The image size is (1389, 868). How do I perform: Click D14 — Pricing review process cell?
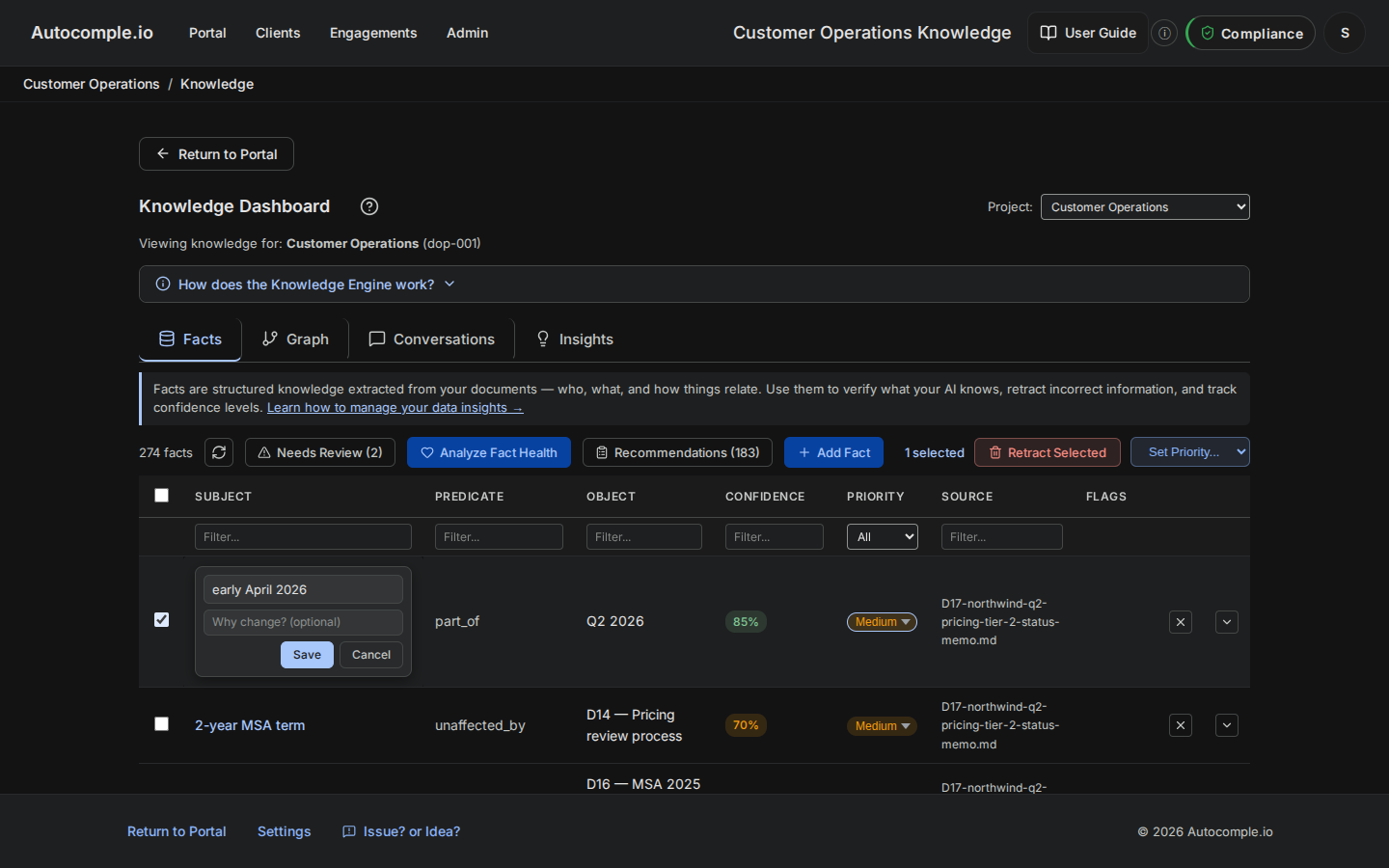coord(634,725)
